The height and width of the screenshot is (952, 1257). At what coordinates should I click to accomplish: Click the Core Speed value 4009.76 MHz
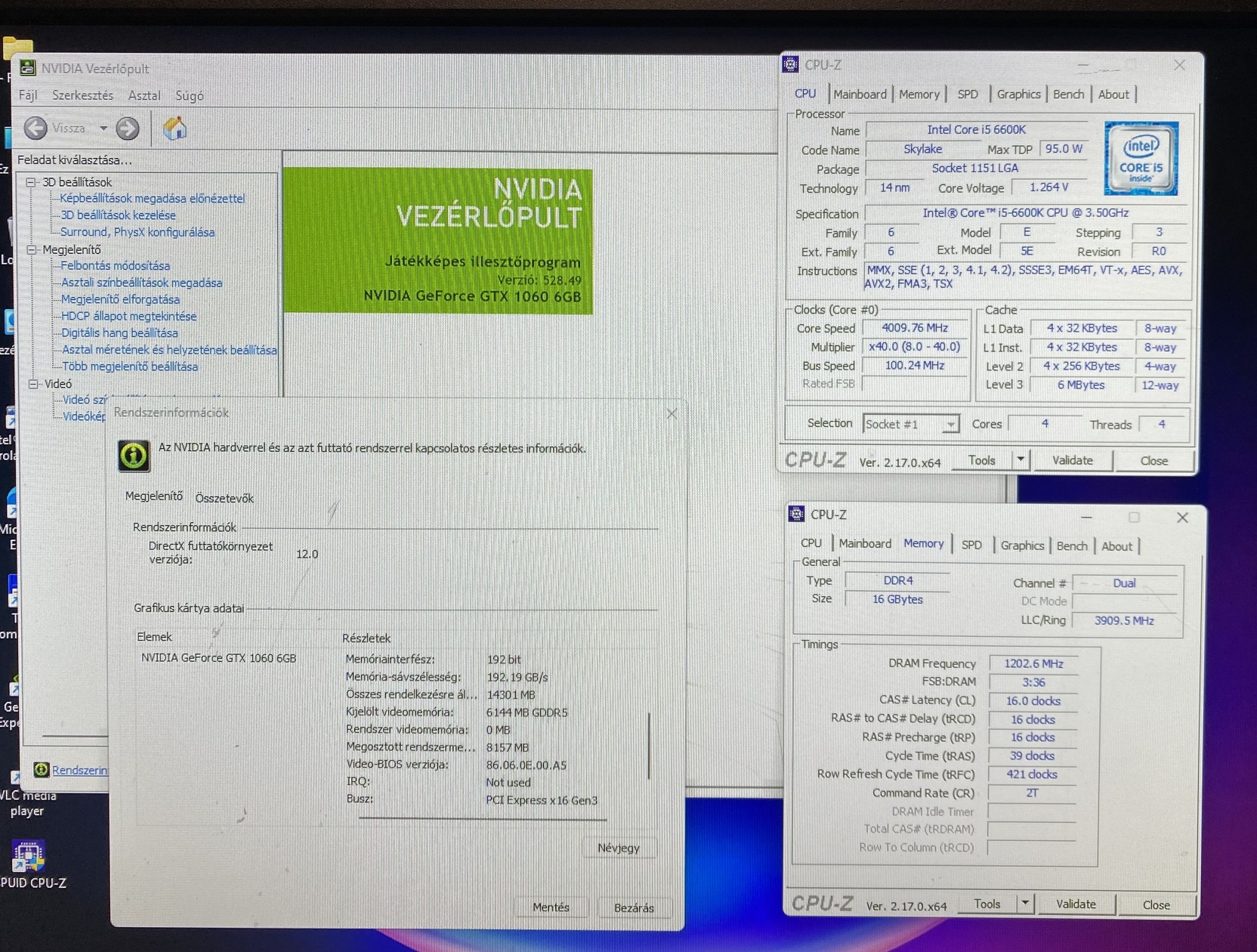point(916,328)
